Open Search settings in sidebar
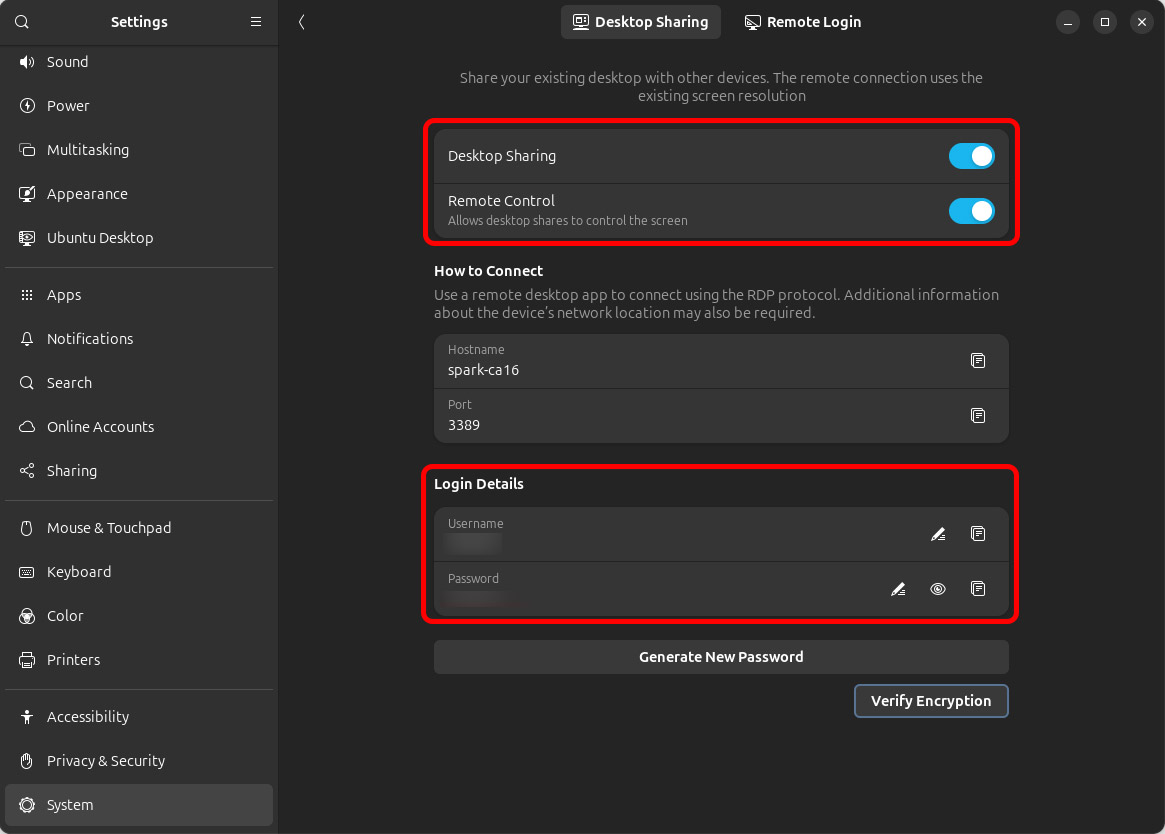The width and height of the screenshot is (1165, 834). [x=139, y=383]
